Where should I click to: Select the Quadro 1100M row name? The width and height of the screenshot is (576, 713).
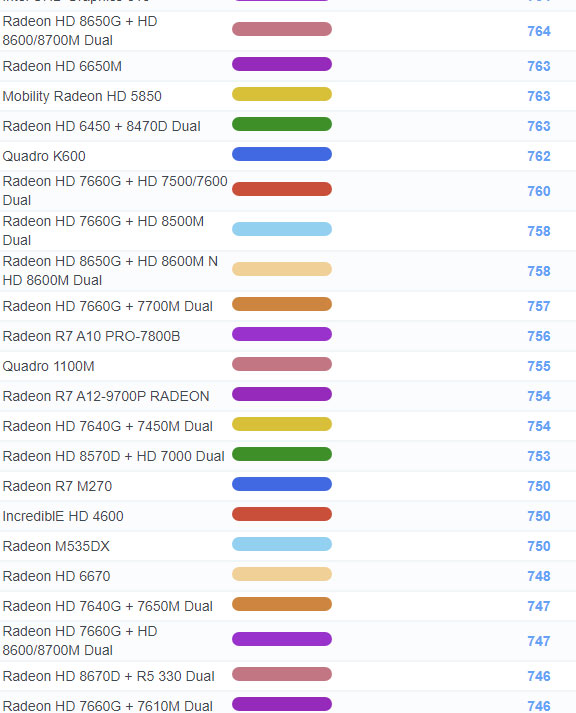pyautogui.click(x=49, y=366)
